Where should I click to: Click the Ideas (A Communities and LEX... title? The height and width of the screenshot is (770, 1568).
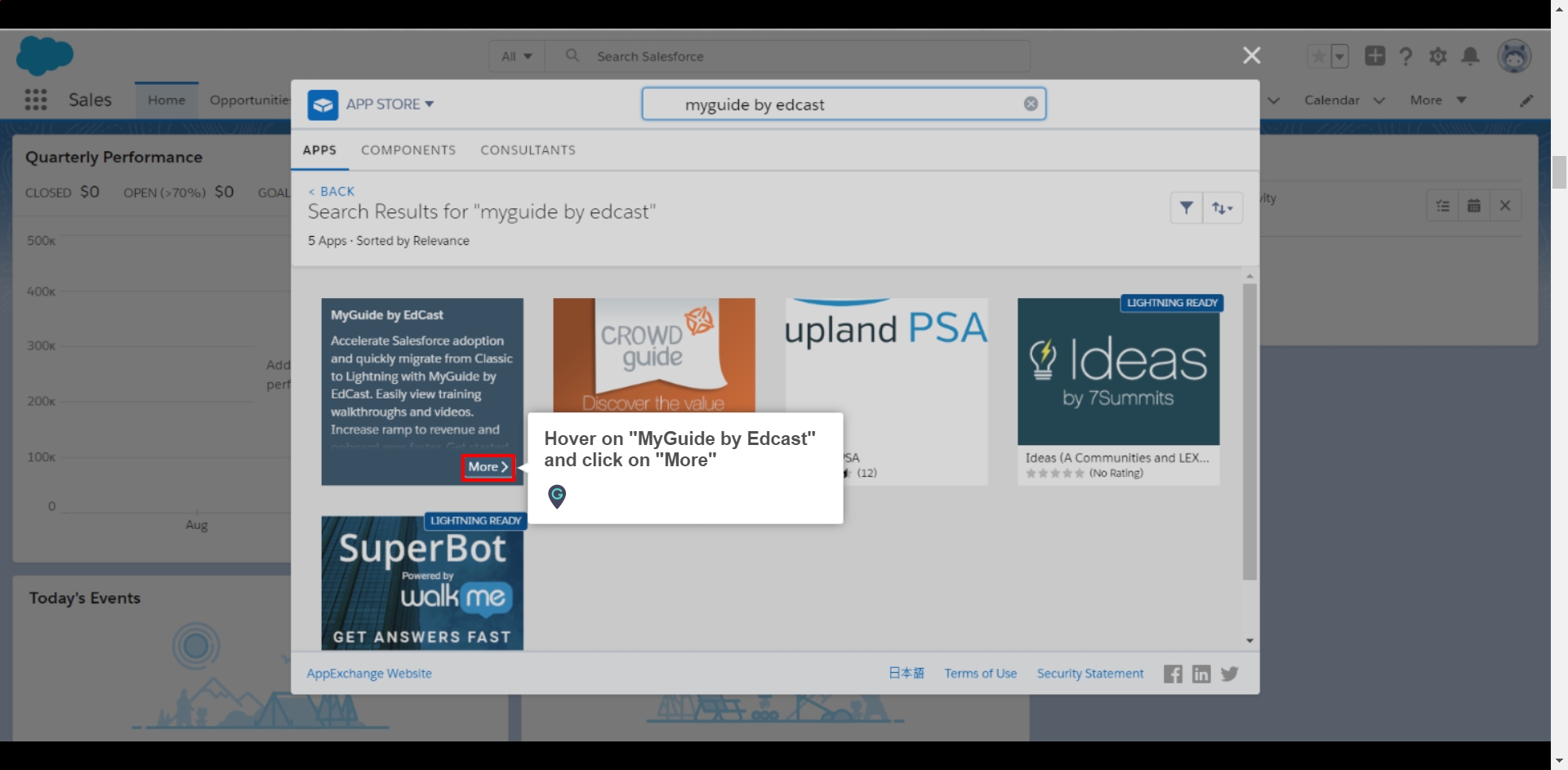click(x=1117, y=458)
